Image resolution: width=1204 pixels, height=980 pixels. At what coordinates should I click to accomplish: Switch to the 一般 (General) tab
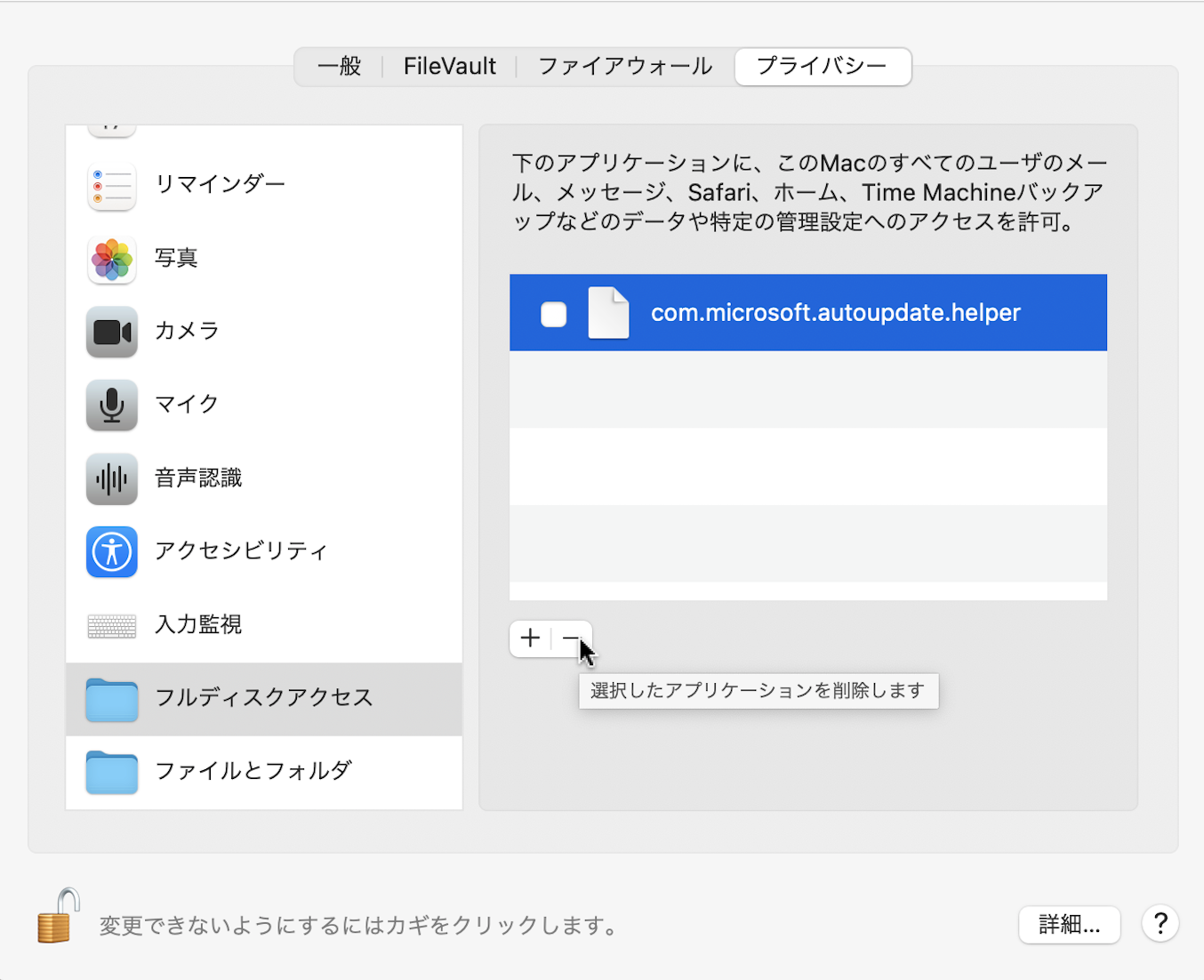coord(339,67)
